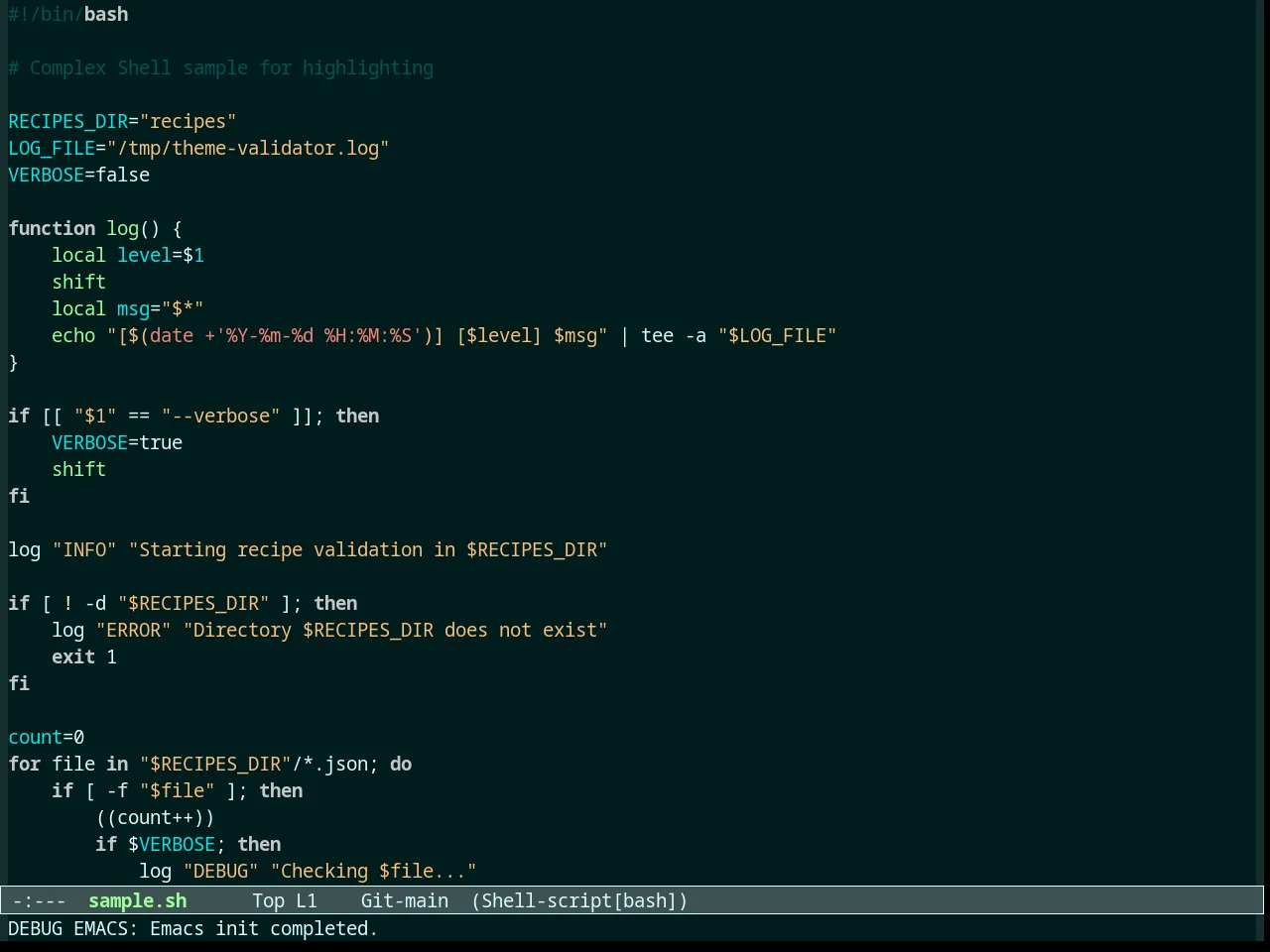Click the sample.sh buffer name in mode line
Viewport: 1270px width, 952px height.
[137, 900]
